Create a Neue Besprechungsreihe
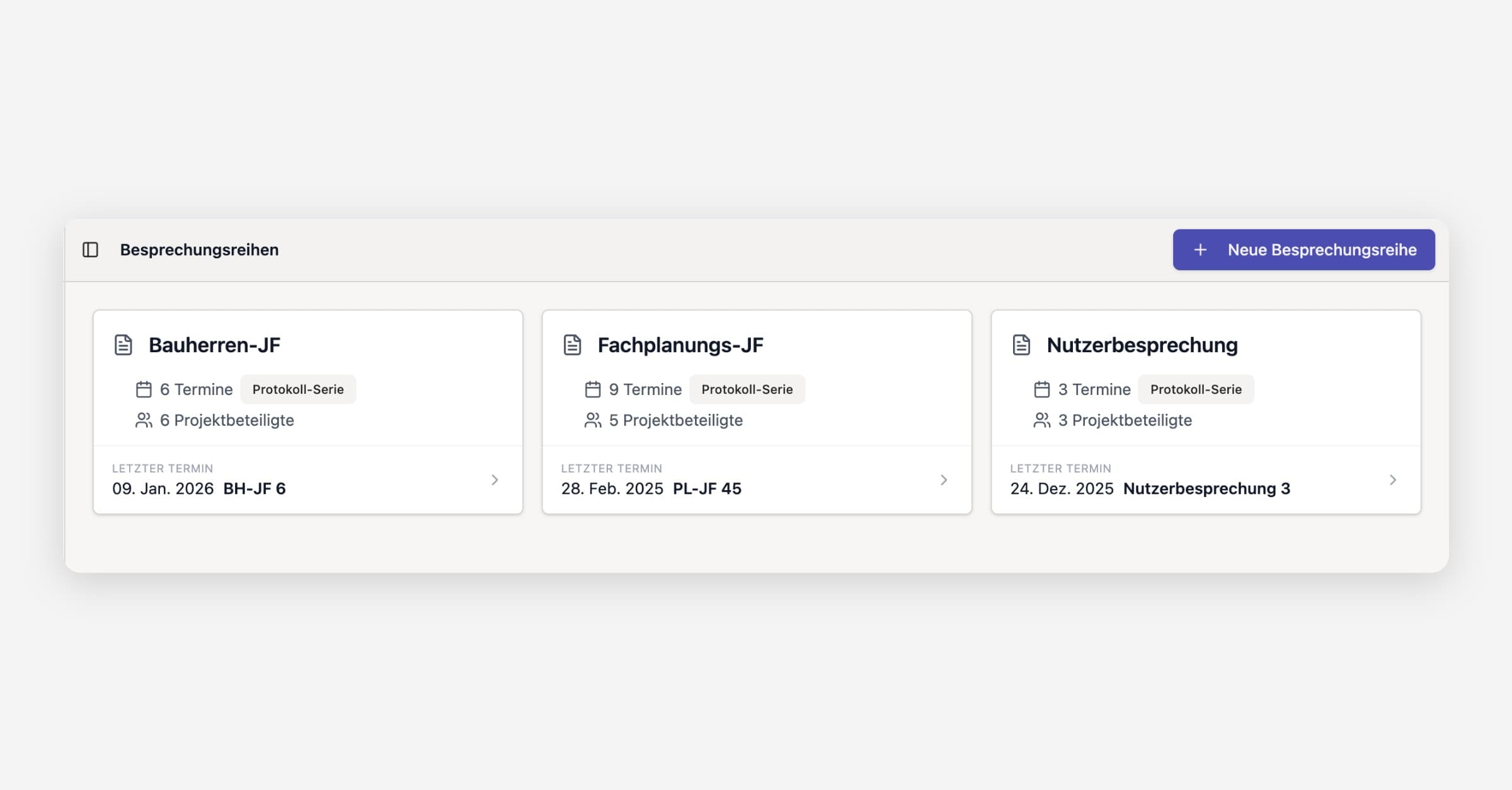This screenshot has height=790, width=1512. pyautogui.click(x=1304, y=250)
